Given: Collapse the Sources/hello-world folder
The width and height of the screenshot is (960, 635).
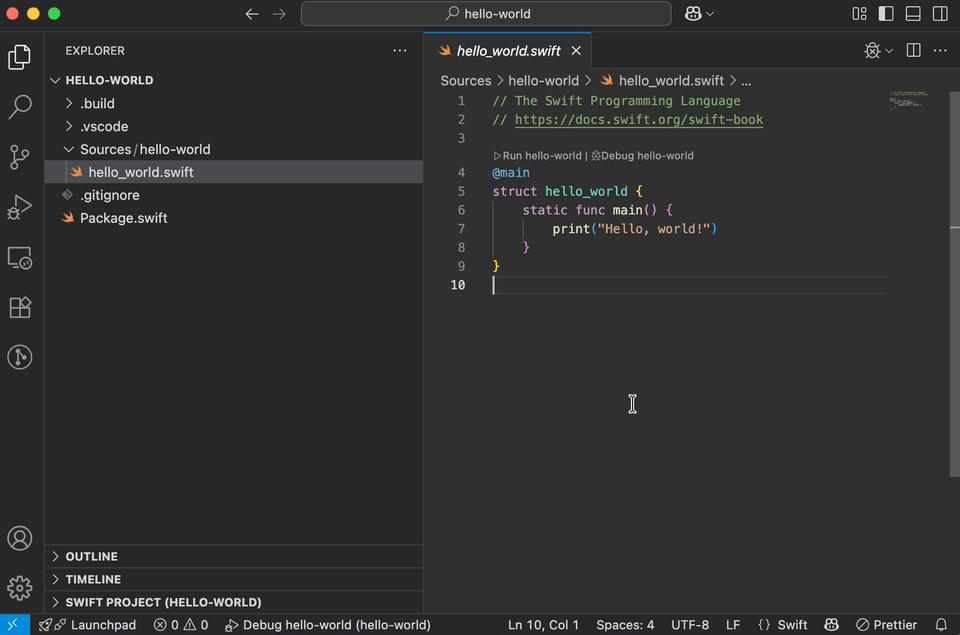Looking at the screenshot, I should (233, 149).
